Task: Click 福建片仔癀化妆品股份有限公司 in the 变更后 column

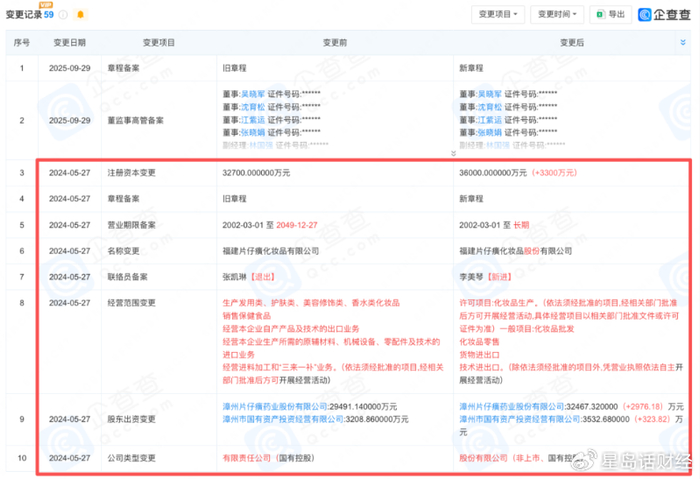Action: (516, 251)
